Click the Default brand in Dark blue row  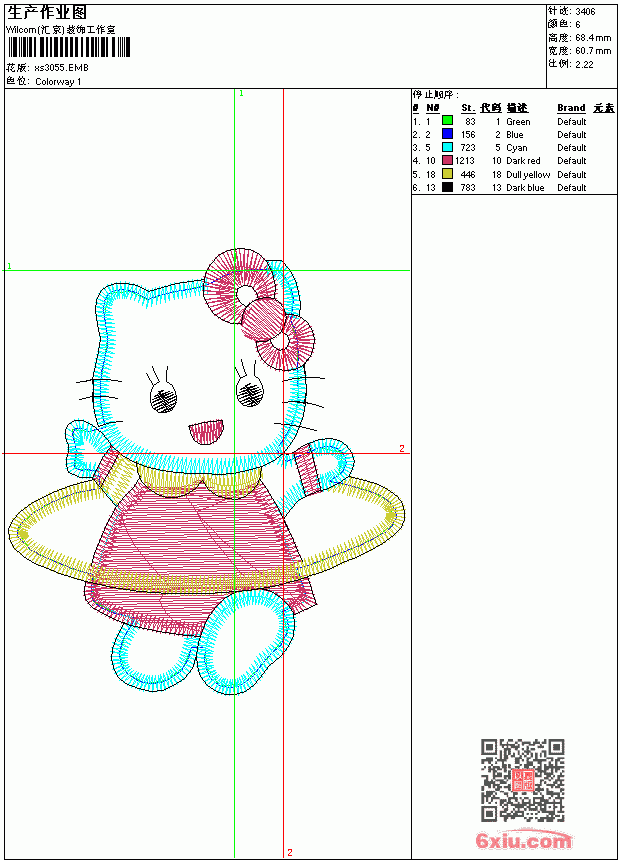[x=572, y=188]
